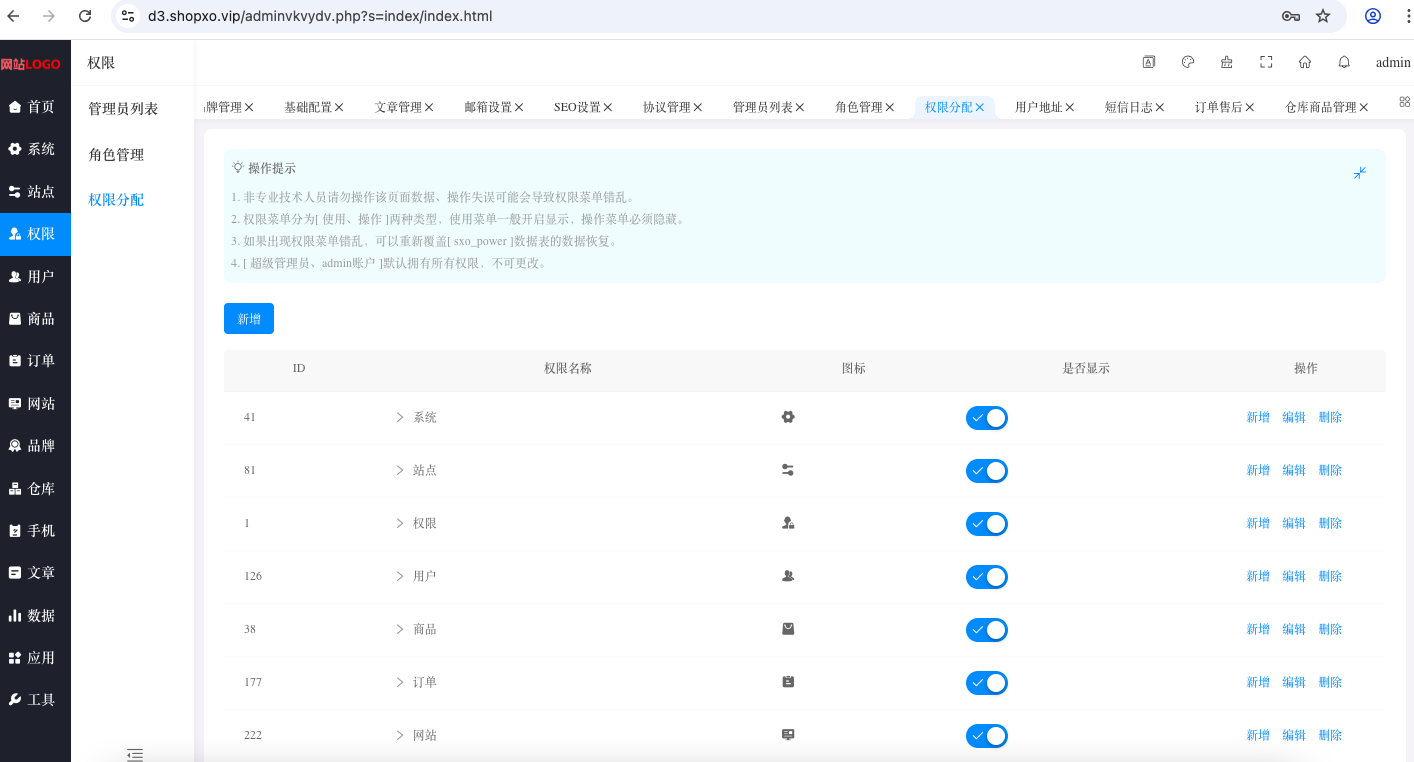Open 仓库 in the left sidebar

[35, 489]
